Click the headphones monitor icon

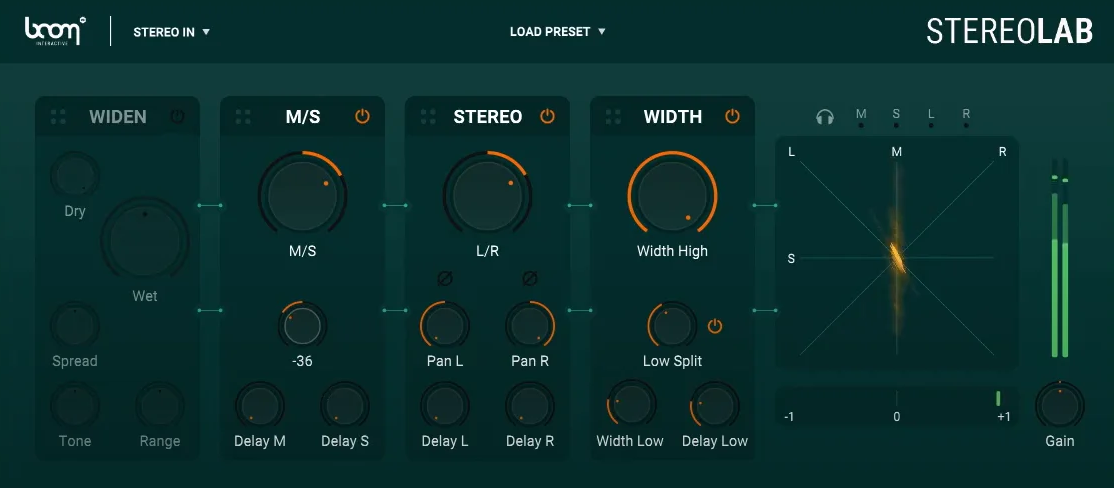pos(824,117)
